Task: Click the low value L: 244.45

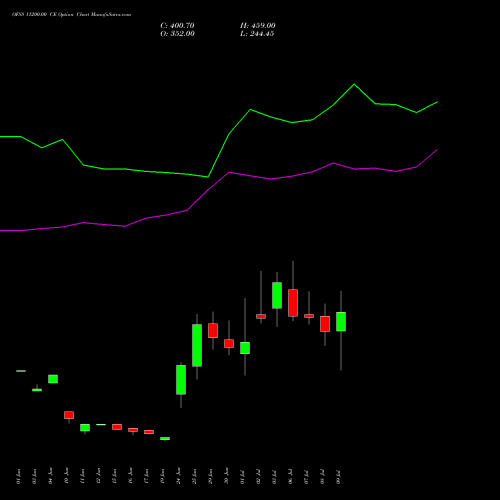Action: click(x=257, y=34)
